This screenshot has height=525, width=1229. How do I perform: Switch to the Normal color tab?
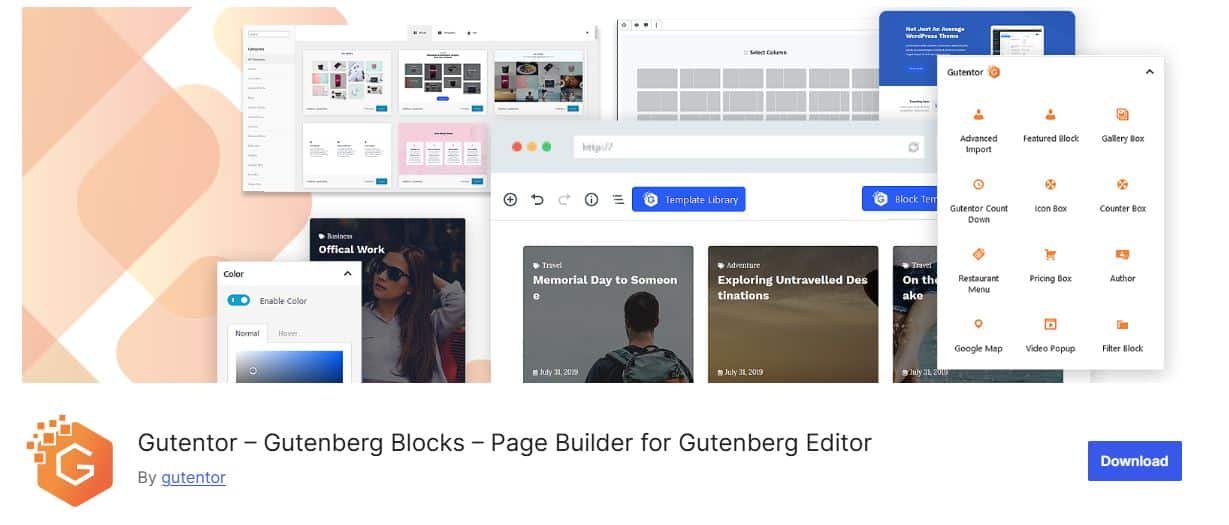247,333
